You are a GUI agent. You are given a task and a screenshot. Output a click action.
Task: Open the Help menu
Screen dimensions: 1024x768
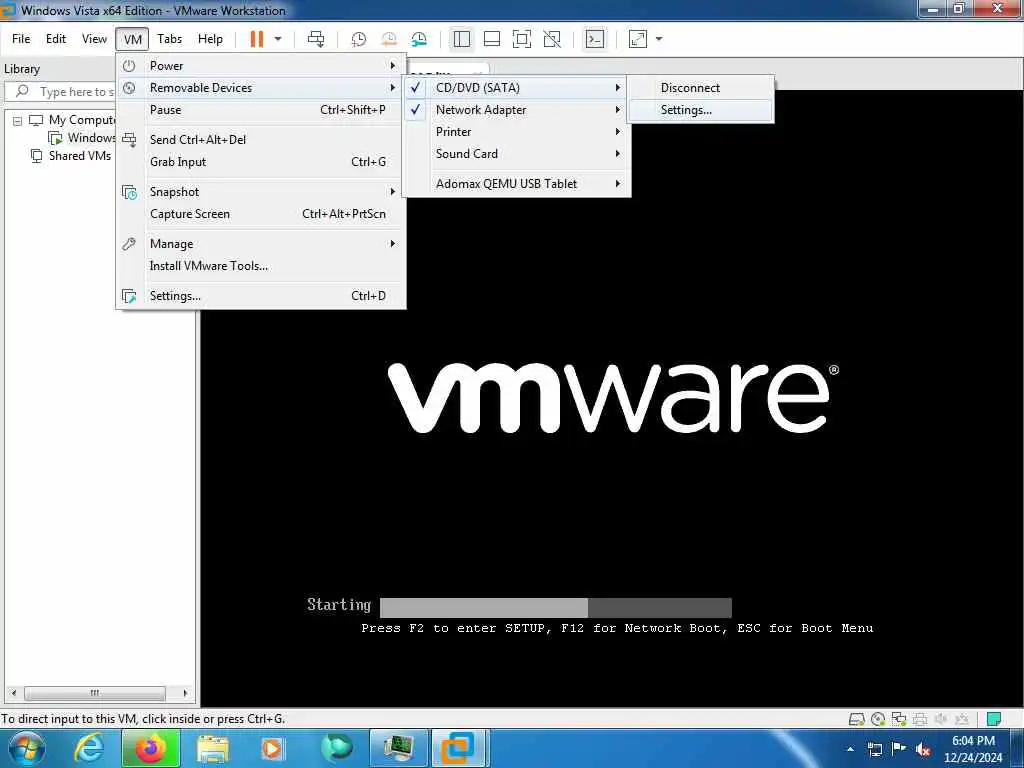click(210, 39)
